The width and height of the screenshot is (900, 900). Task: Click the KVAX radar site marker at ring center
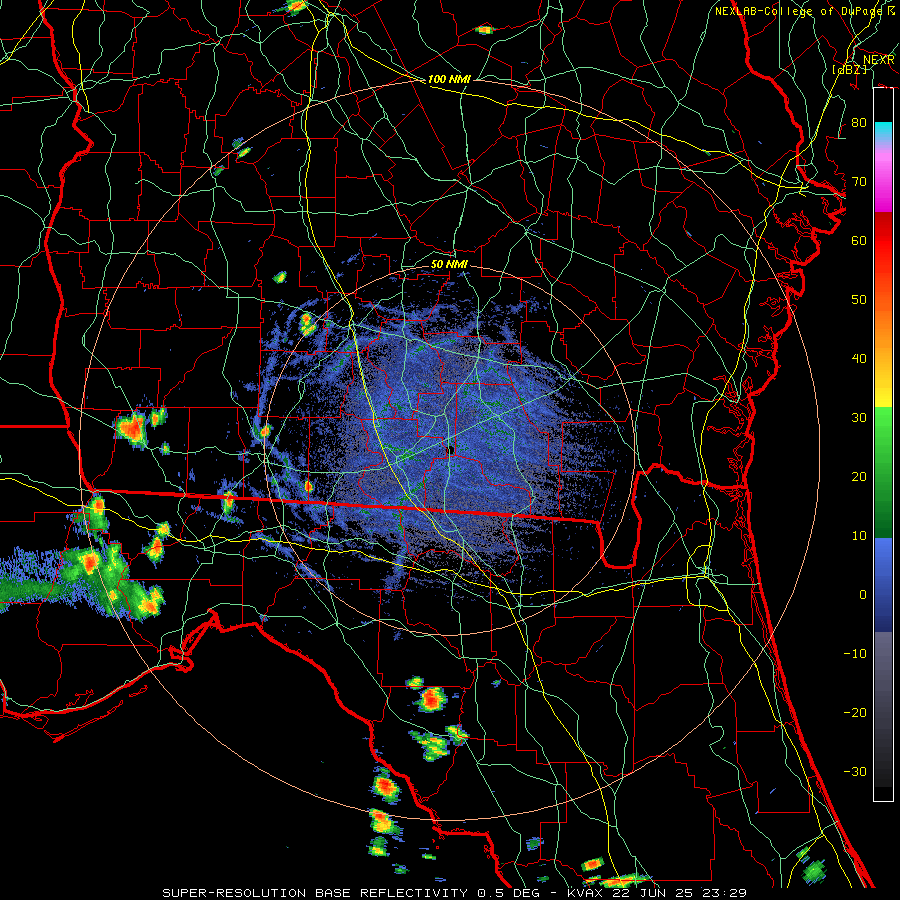click(451, 451)
